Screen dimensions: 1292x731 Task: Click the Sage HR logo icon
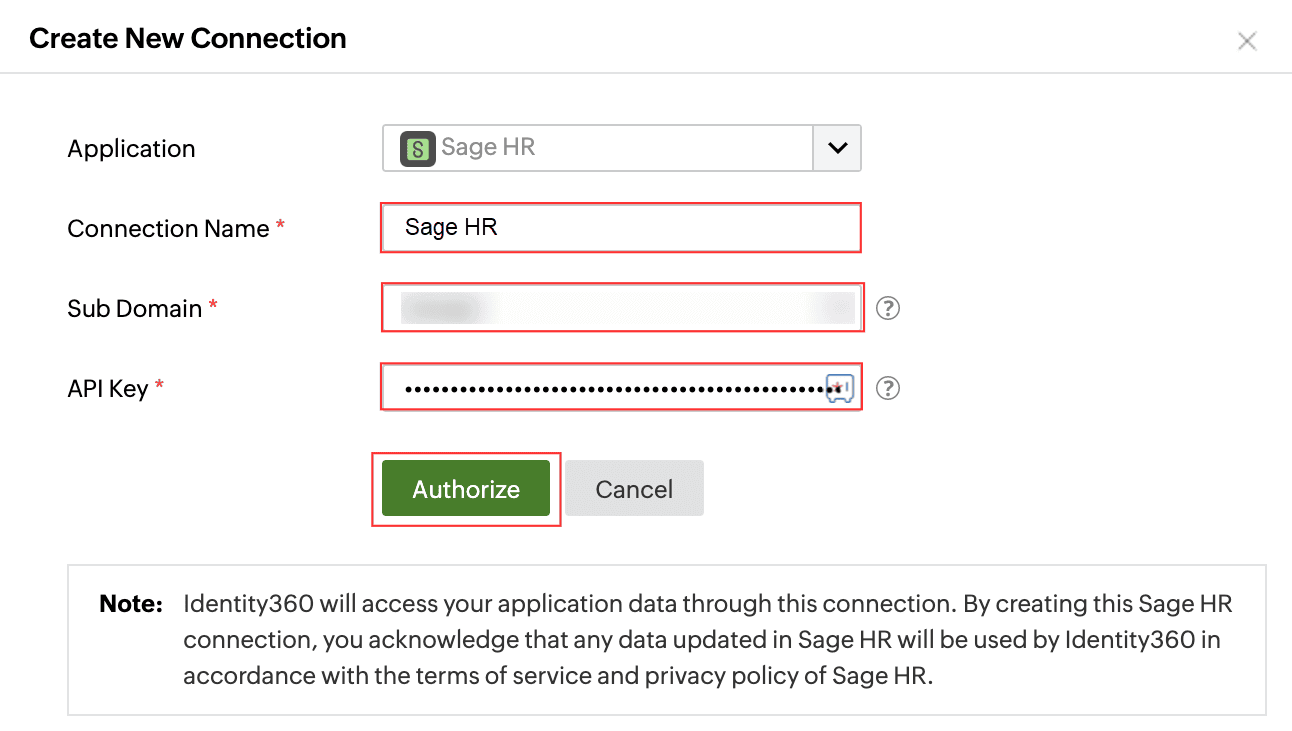(418, 148)
